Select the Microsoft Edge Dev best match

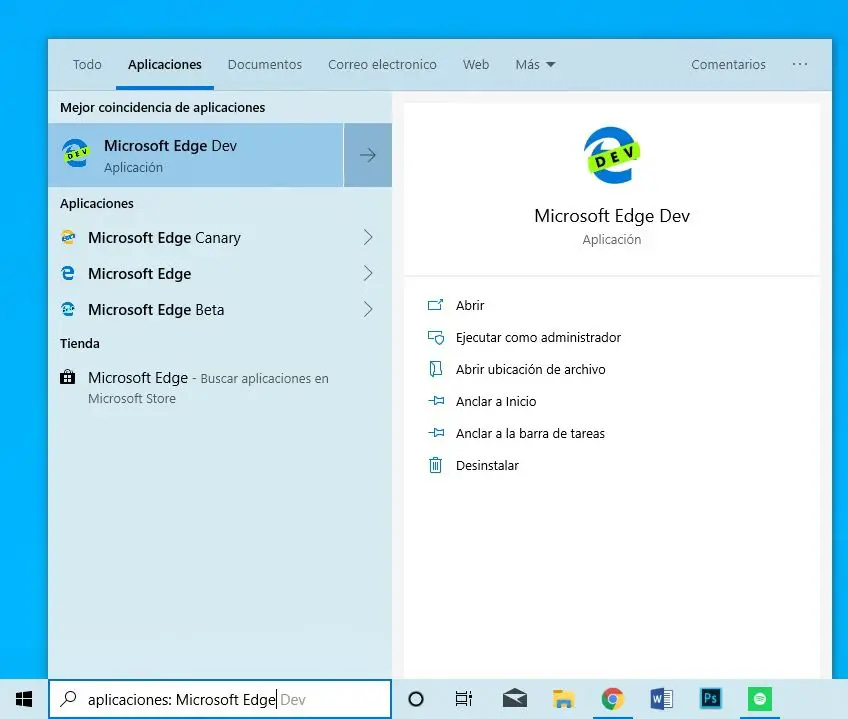(196, 155)
